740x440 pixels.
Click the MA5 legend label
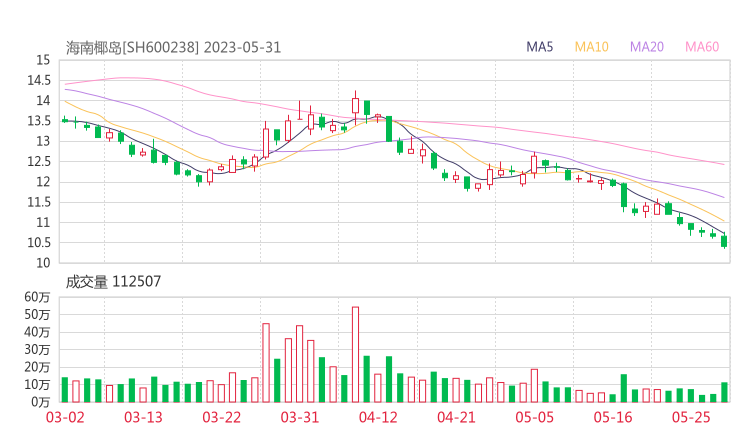click(539, 47)
